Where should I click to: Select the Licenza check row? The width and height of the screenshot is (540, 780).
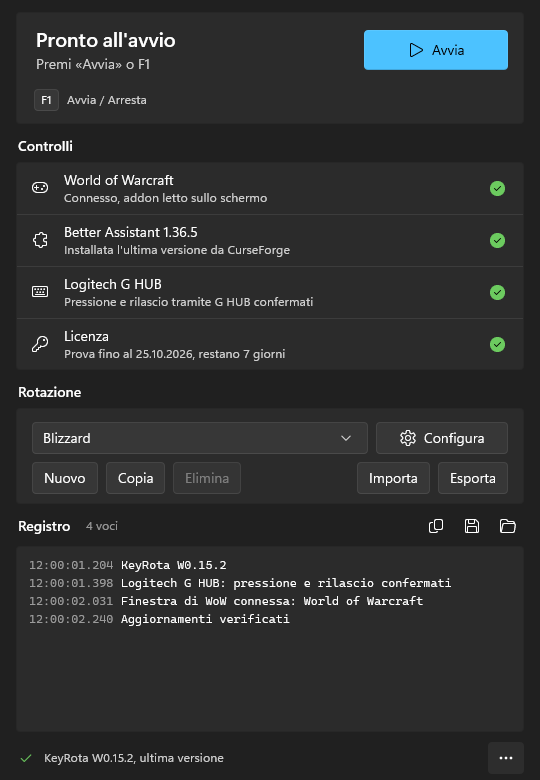click(x=270, y=344)
